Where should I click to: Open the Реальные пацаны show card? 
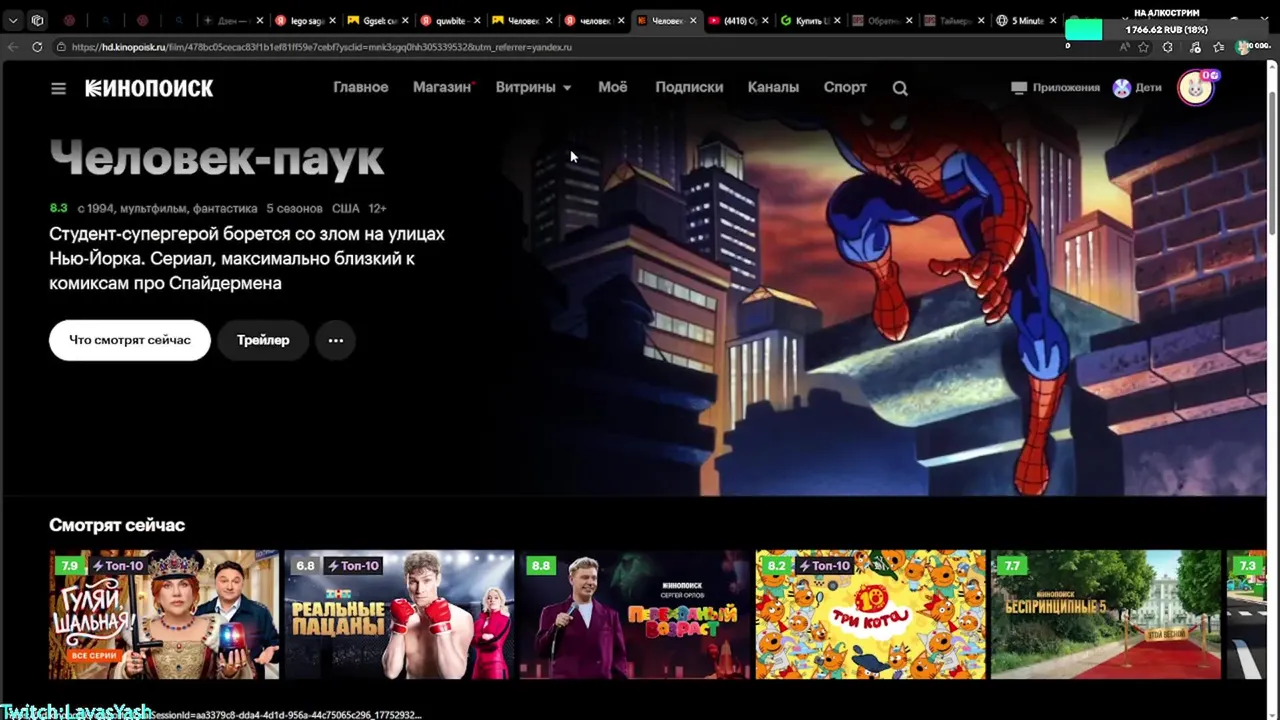(x=399, y=614)
